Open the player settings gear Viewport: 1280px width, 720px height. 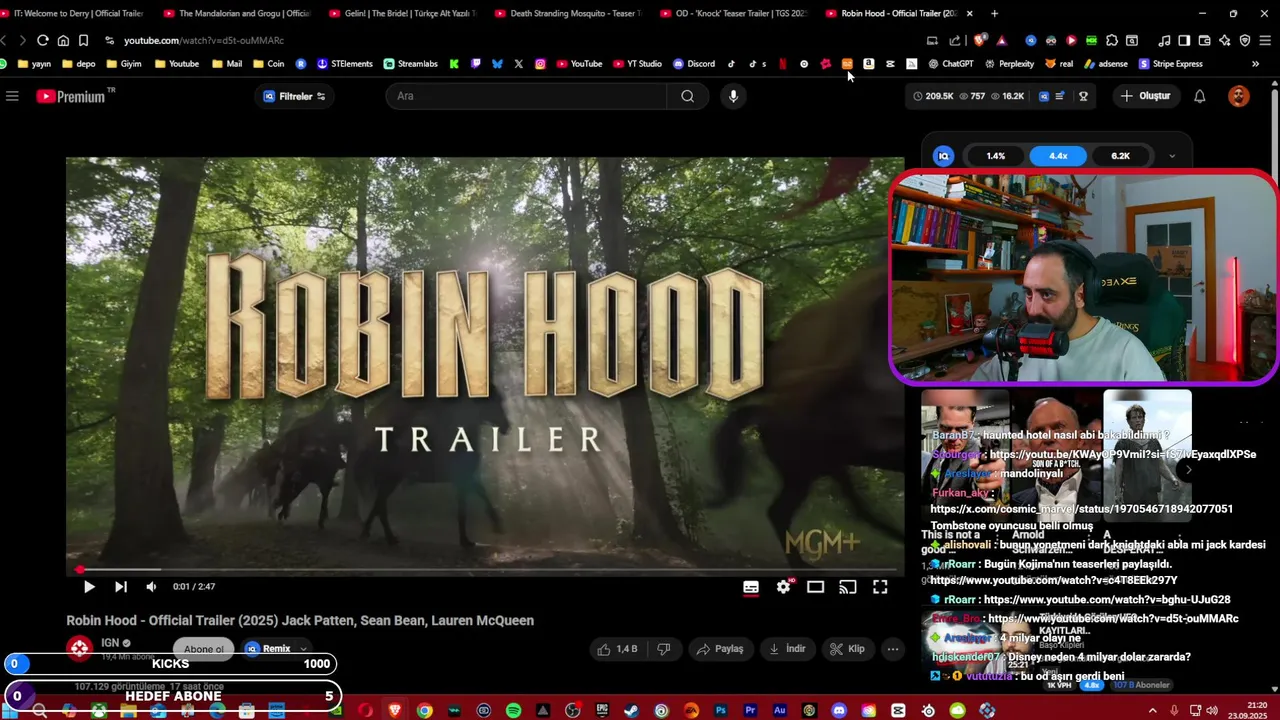coord(783,587)
